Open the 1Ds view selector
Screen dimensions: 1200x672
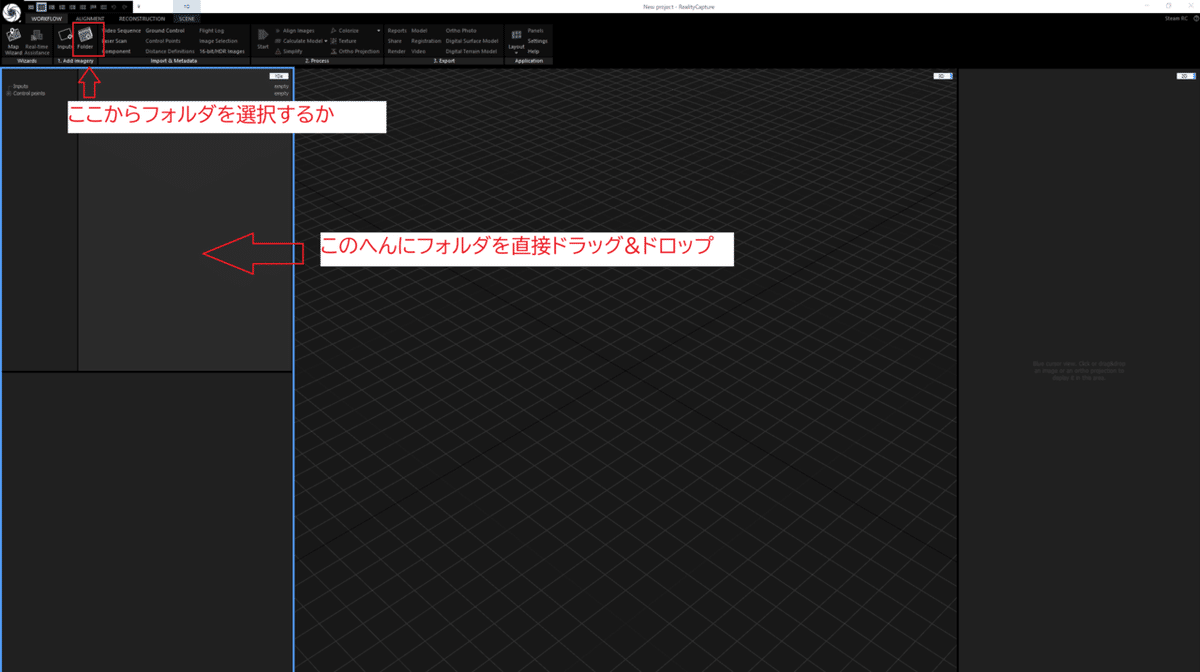pyautogui.click(x=279, y=76)
